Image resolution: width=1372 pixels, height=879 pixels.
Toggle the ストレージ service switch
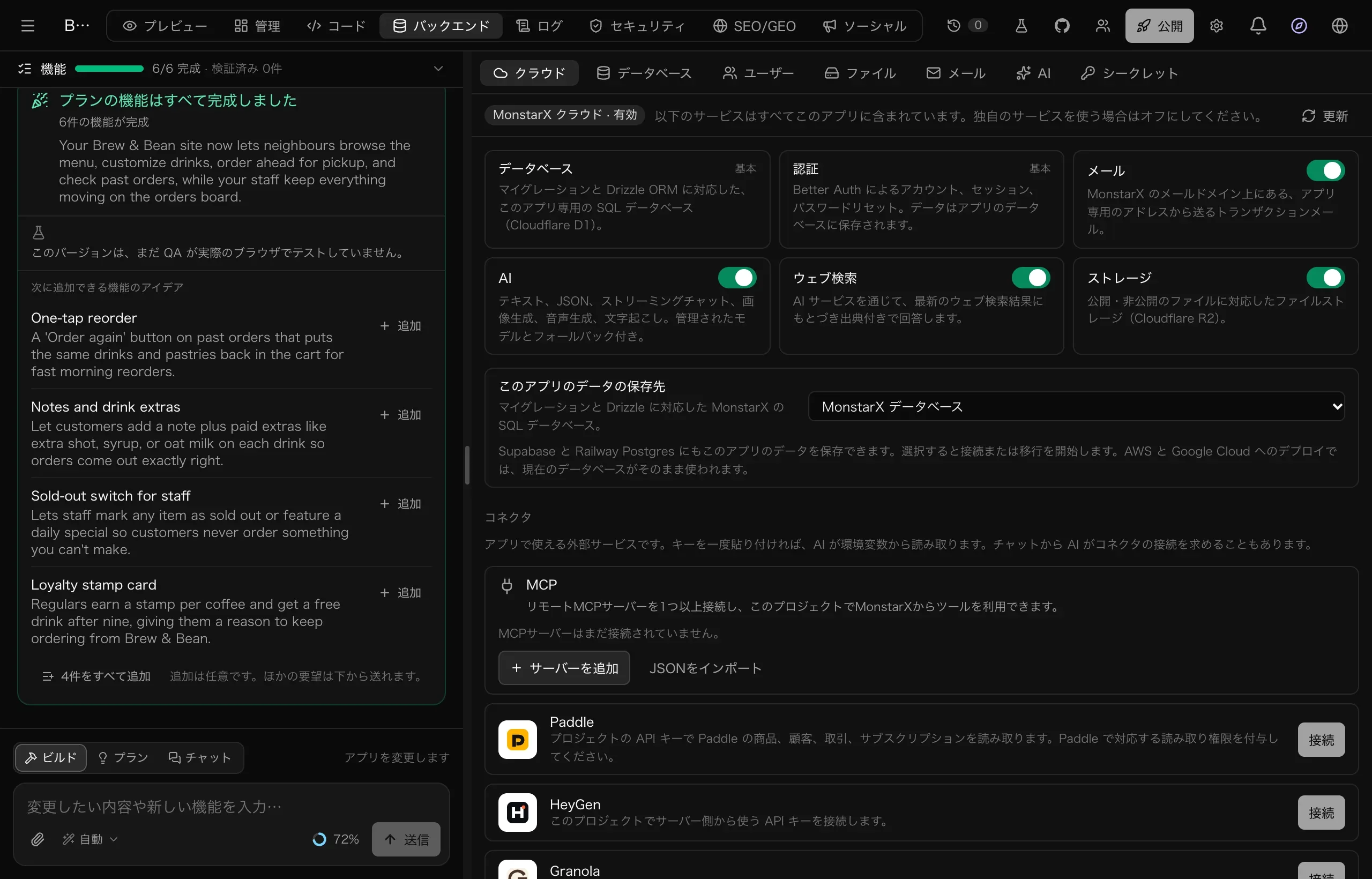1325,278
